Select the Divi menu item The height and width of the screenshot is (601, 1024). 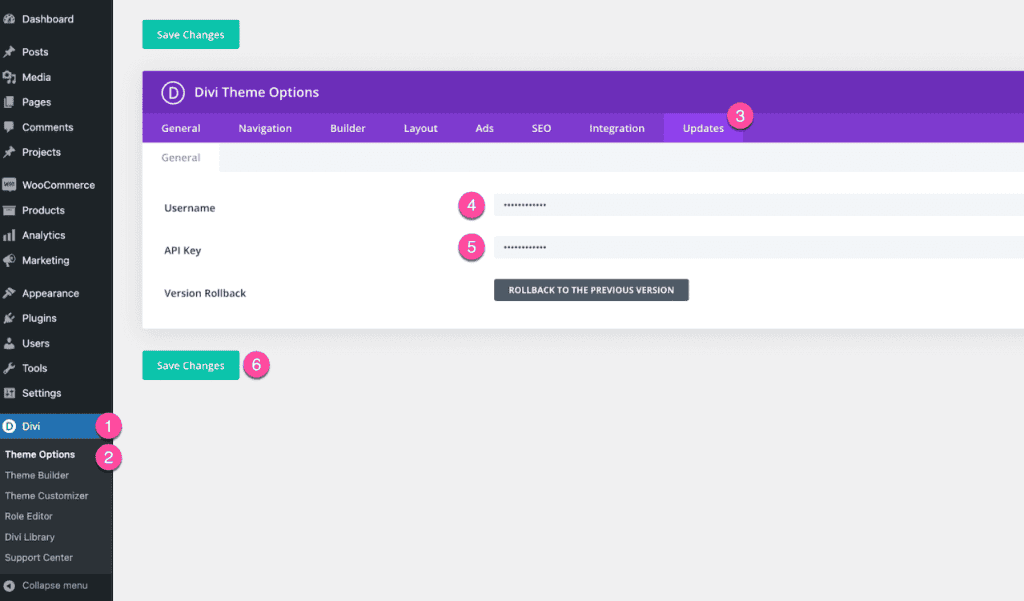click(x=56, y=426)
